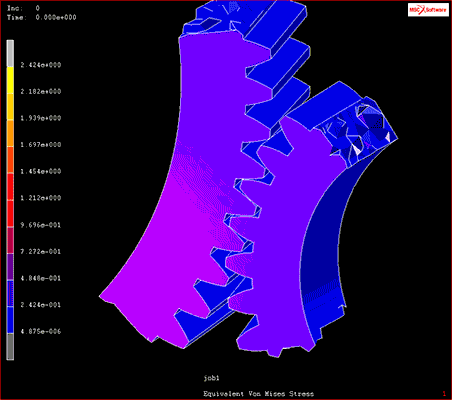The image size is (452, 400).
Task: Pick the blue legend band above 4.875e-006
Action: pyautogui.click(x=10, y=320)
